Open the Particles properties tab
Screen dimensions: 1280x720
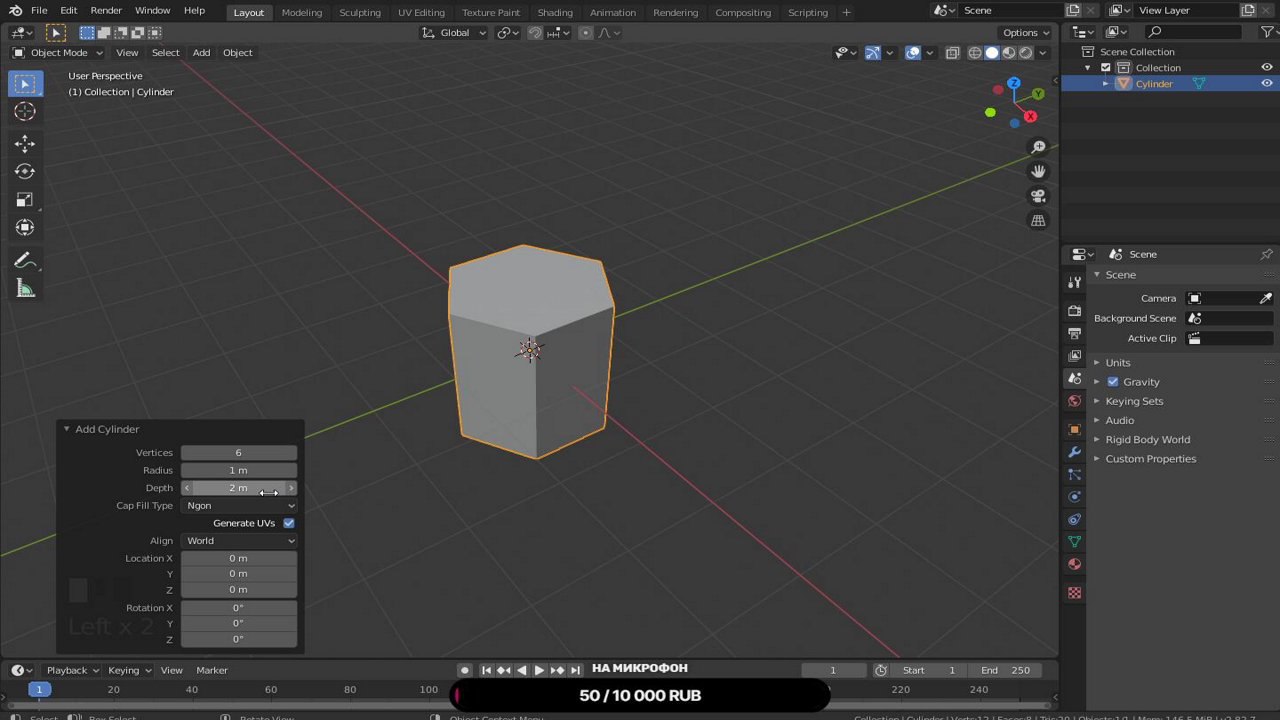(1074, 474)
